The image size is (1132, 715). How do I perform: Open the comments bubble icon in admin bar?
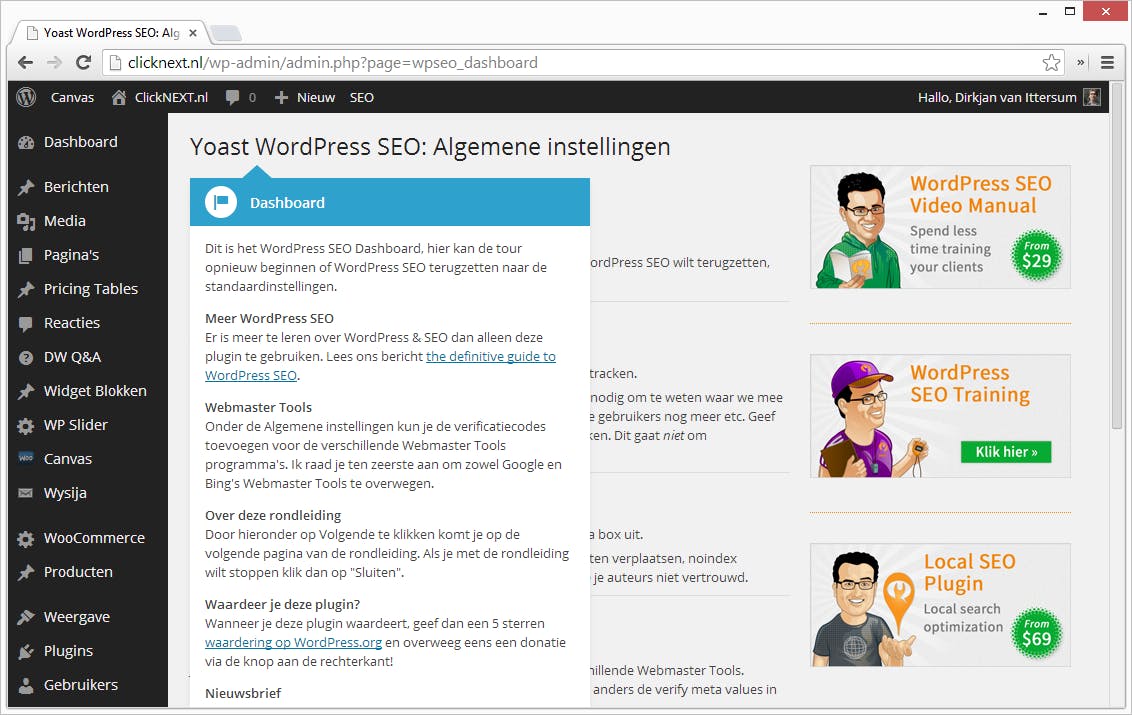(232, 97)
